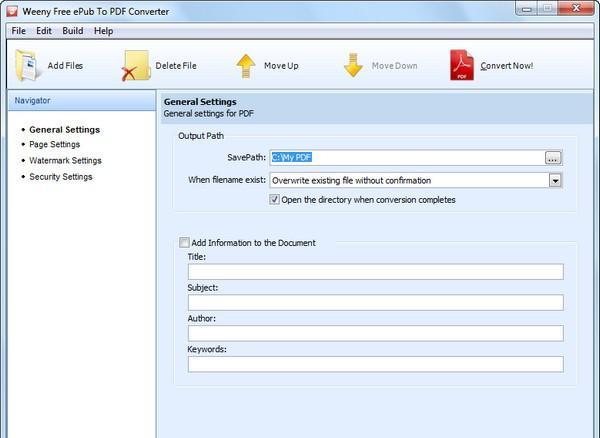Viewport: 600px width, 438px height.
Task: Open the Build menu
Action: (73, 31)
